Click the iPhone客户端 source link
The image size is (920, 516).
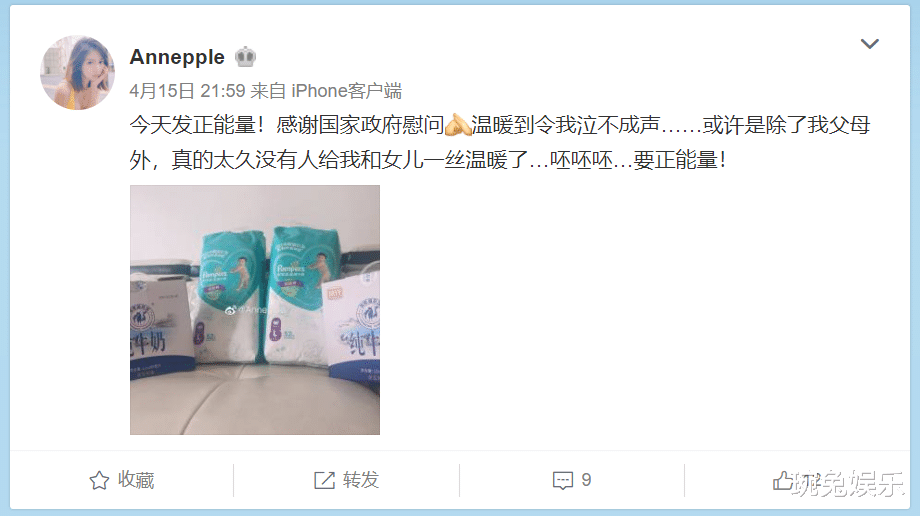point(346,91)
